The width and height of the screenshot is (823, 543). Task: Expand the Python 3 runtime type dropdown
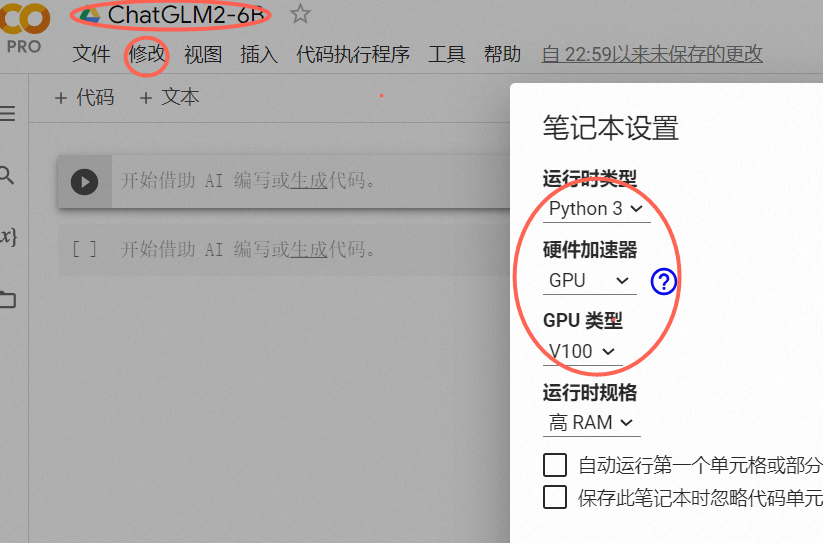pyautogui.click(x=596, y=209)
